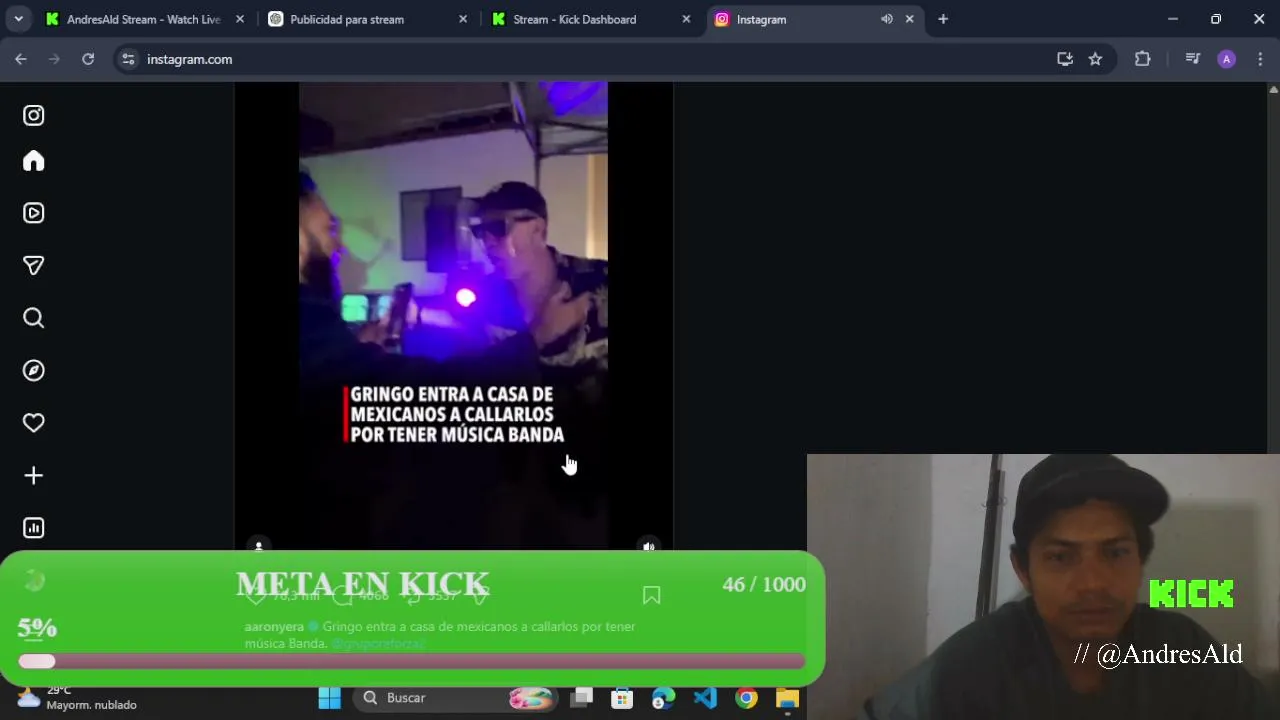1280x720 pixels.
Task: Go back to the previous page
Action: pos(21,59)
